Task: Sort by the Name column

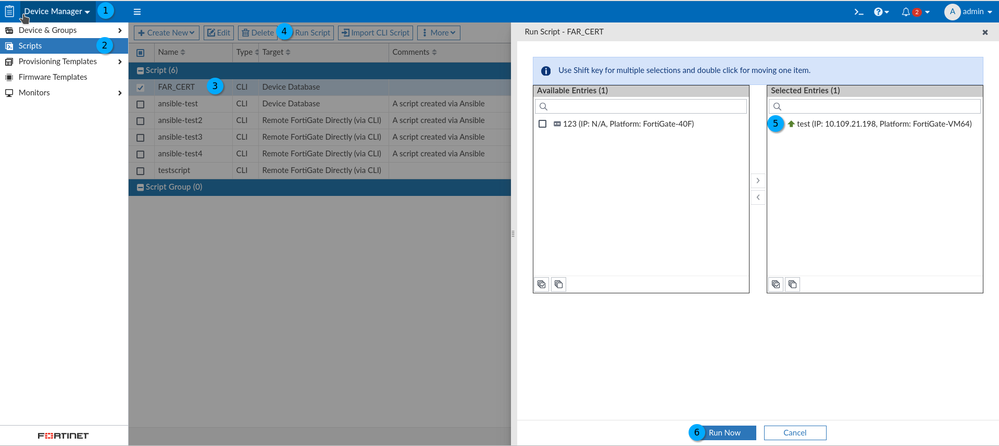Action: click(x=172, y=52)
